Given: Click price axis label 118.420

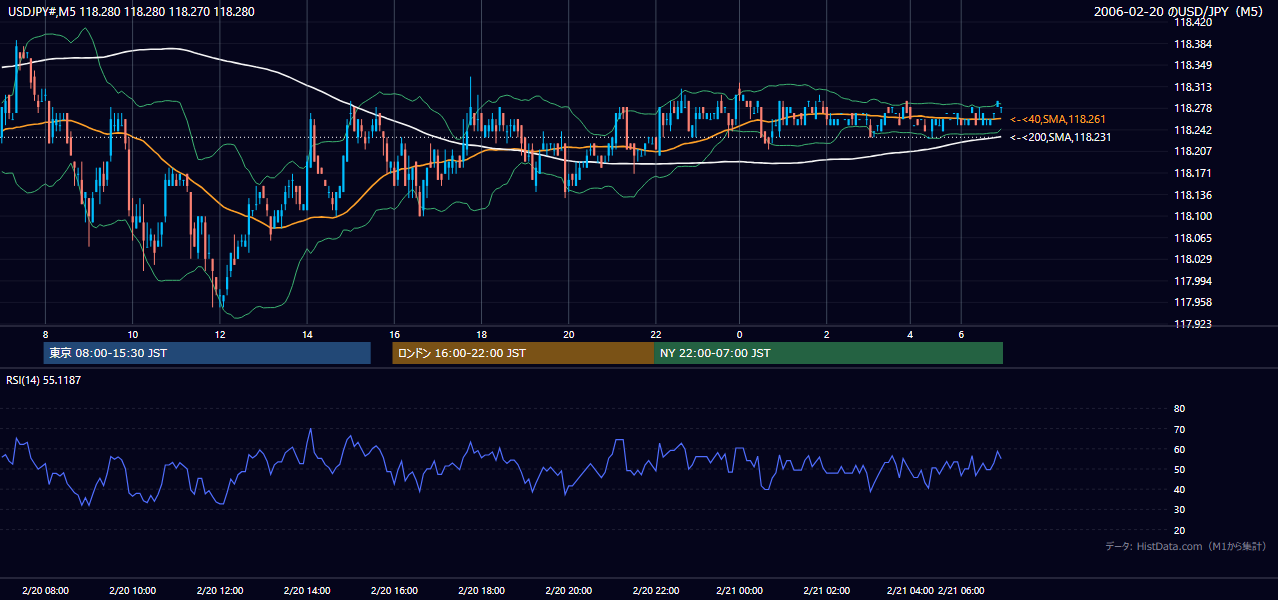Looking at the screenshot, I should click(1193, 22).
